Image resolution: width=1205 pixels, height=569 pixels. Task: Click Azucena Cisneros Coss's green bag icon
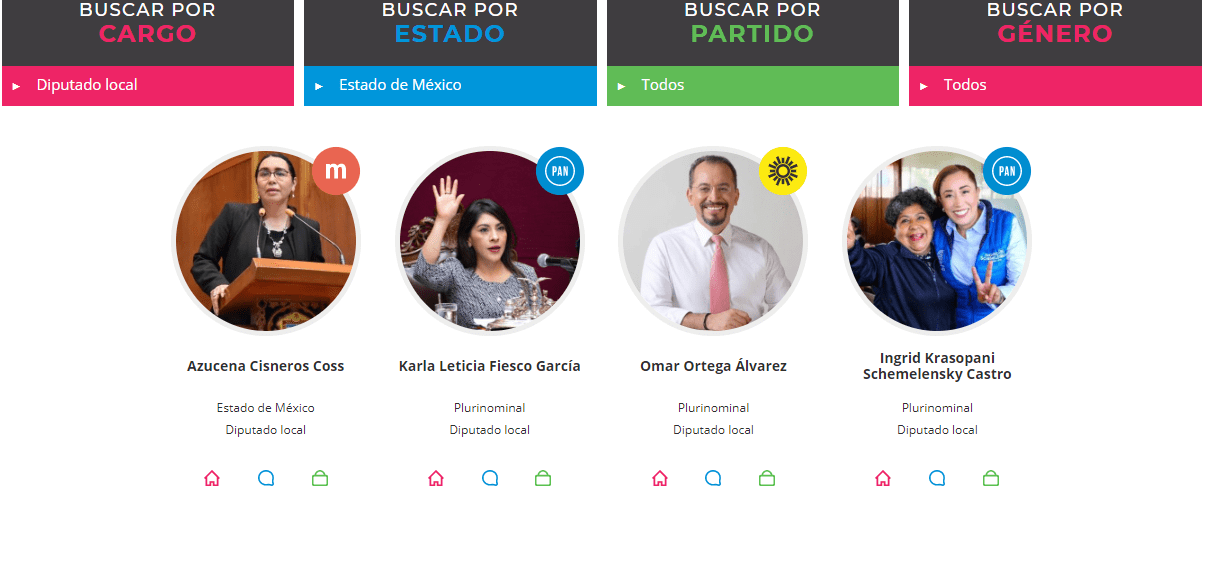point(320,479)
